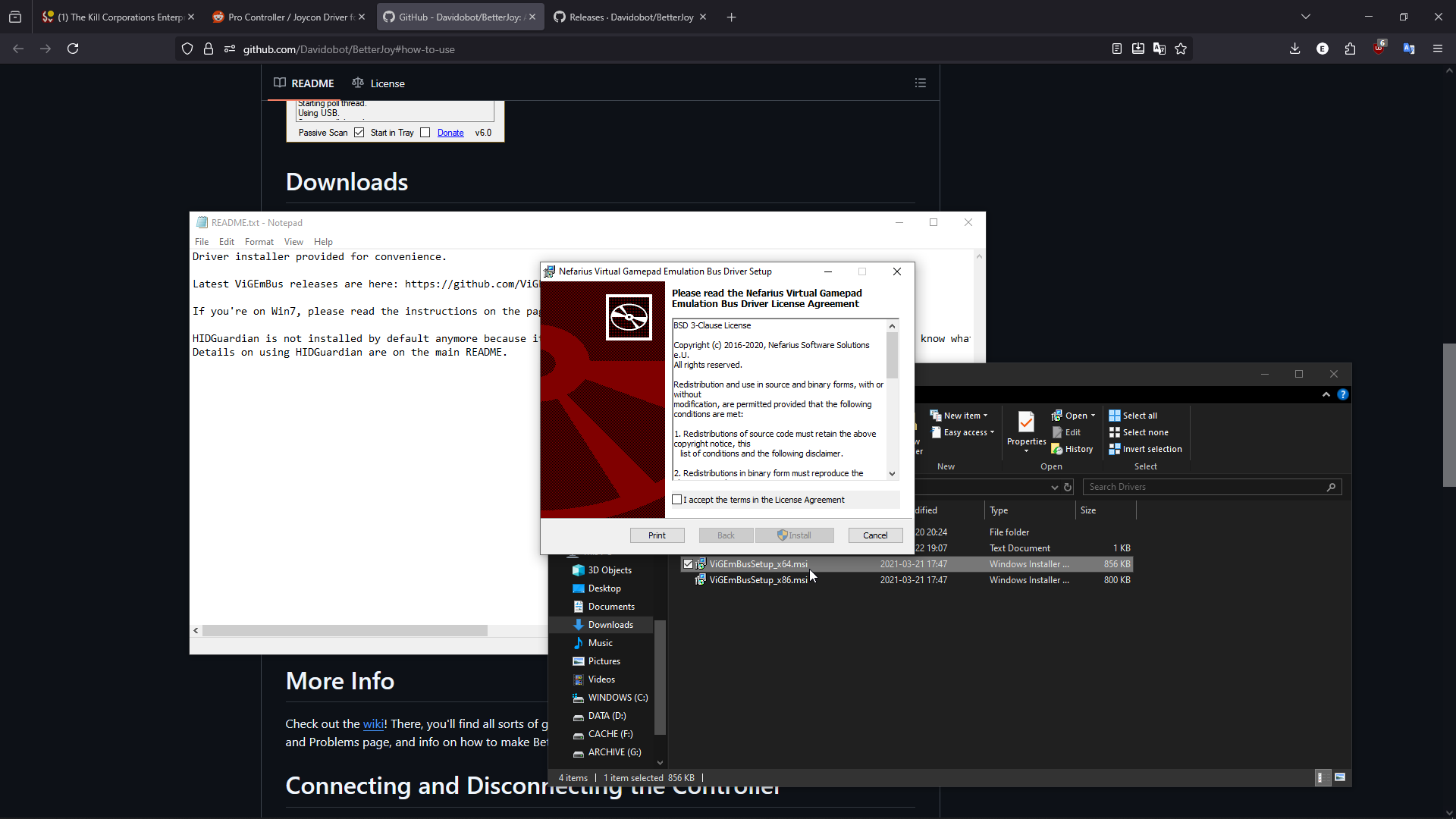The width and height of the screenshot is (1456, 819).
Task: Uncheck the ViGEmBusSetup_x64.msi file checkbox
Action: tap(688, 564)
